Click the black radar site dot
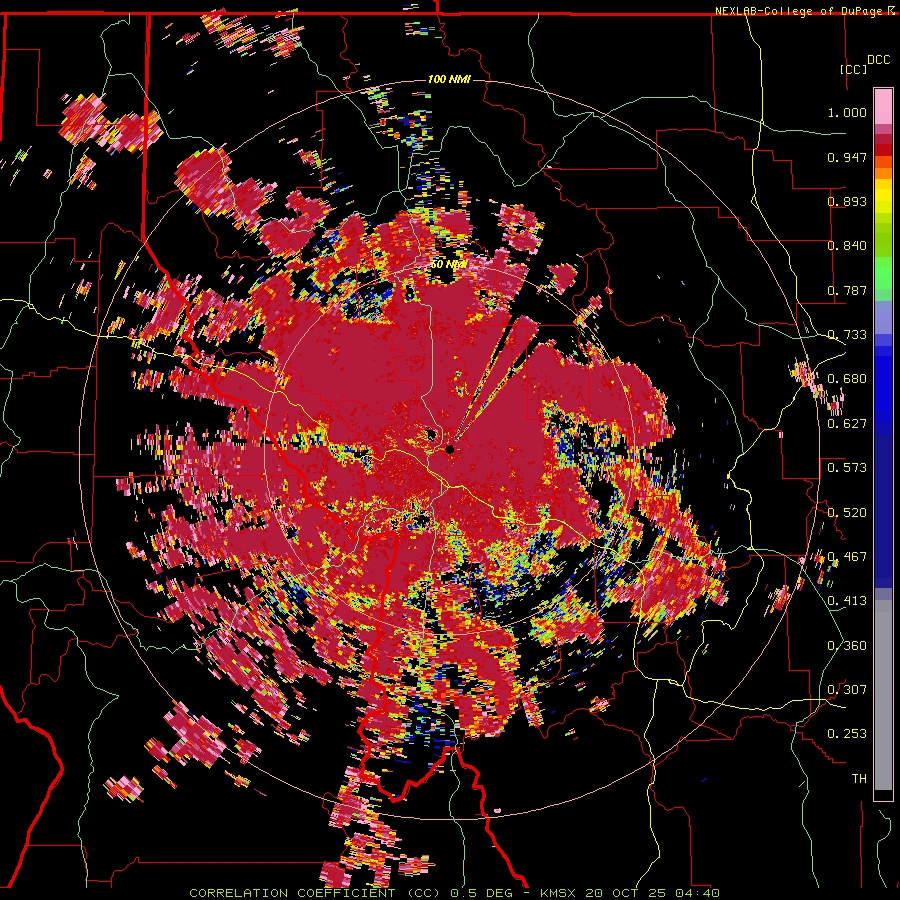Image resolution: width=900 pixels, height=900 pixels. [449, 449]
